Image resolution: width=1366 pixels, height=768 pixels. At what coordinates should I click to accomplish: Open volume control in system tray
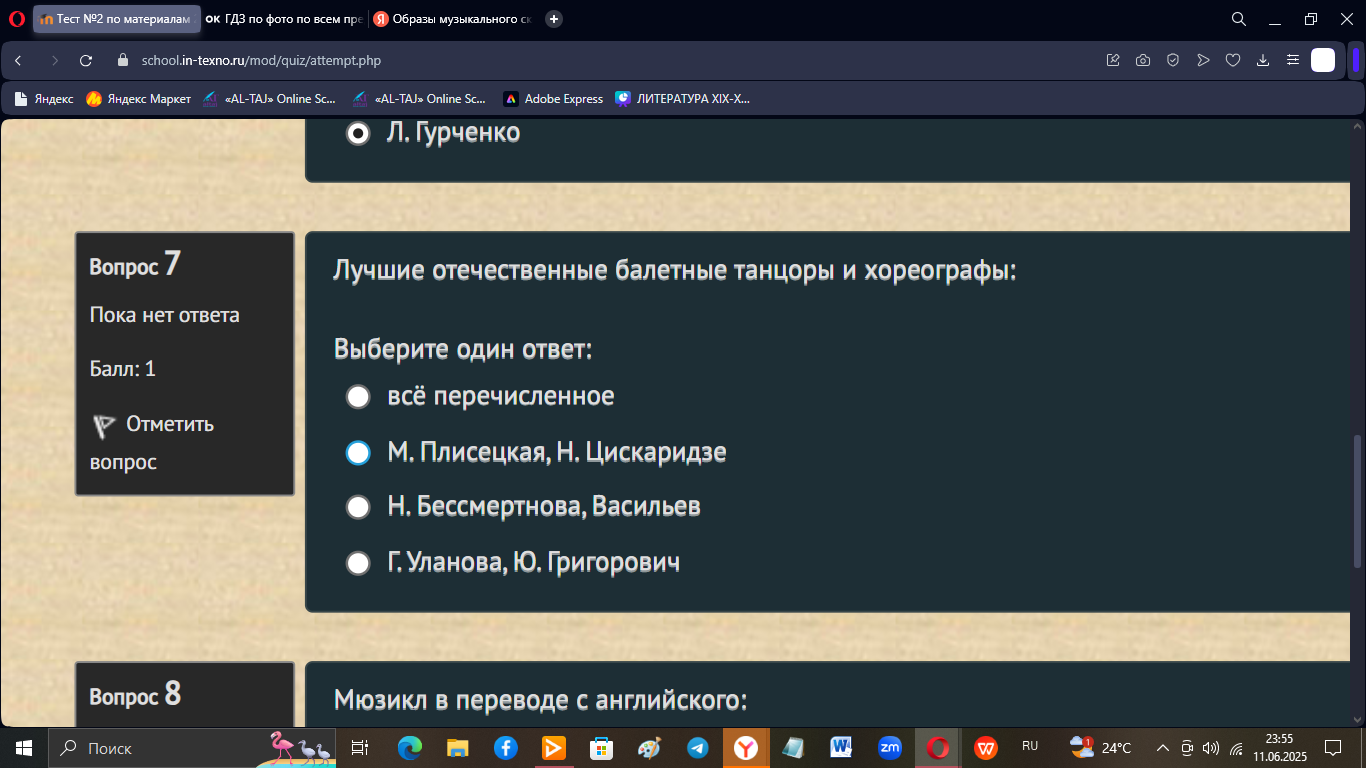click(1211, 748)
